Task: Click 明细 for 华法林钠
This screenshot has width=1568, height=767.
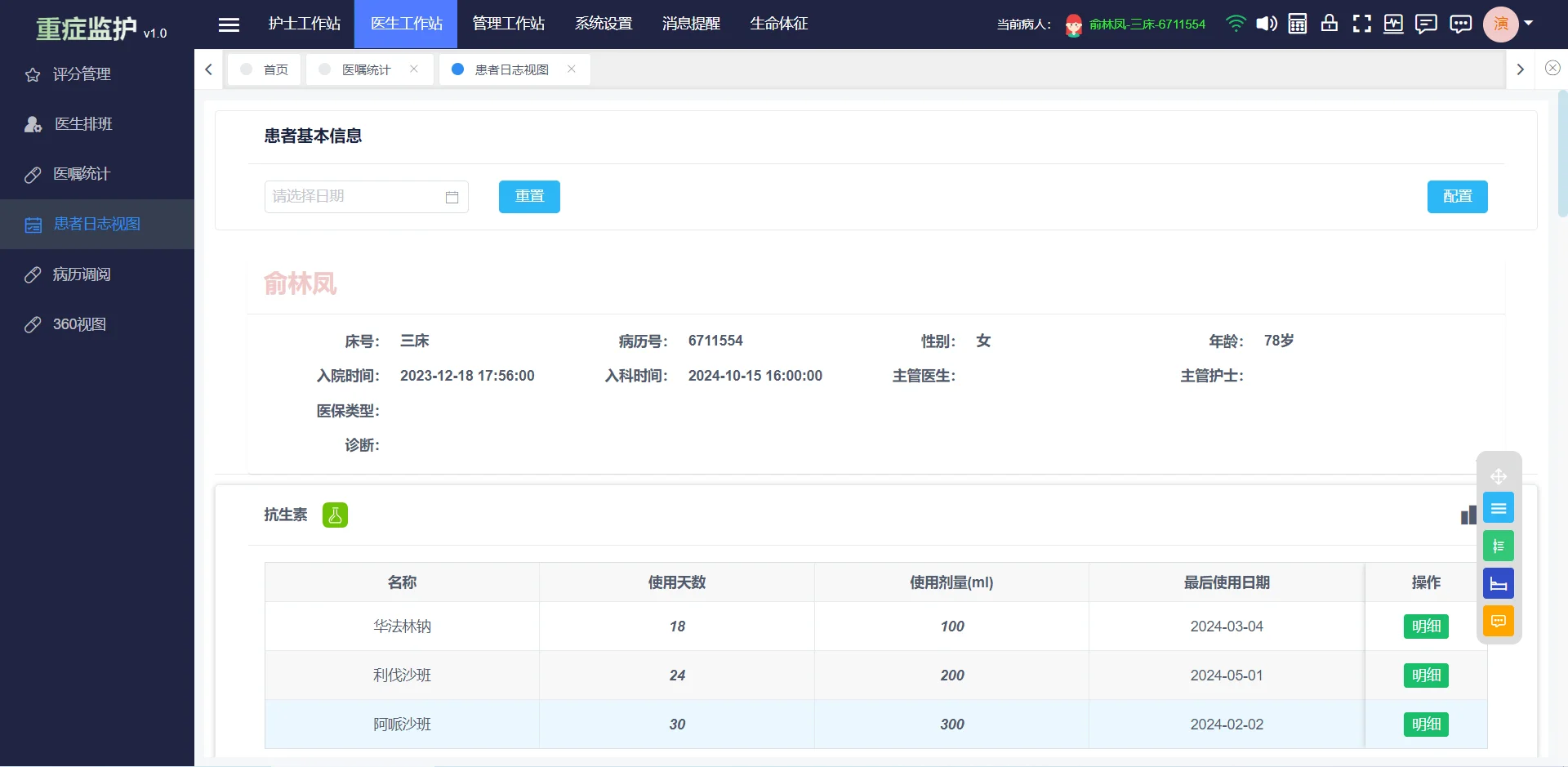Action: (1426, 626)
